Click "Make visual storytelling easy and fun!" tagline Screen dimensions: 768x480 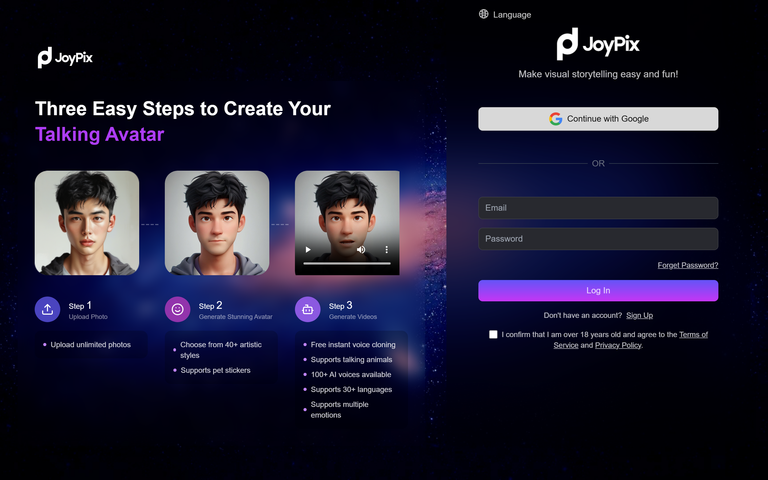click(x=598, y=74)
